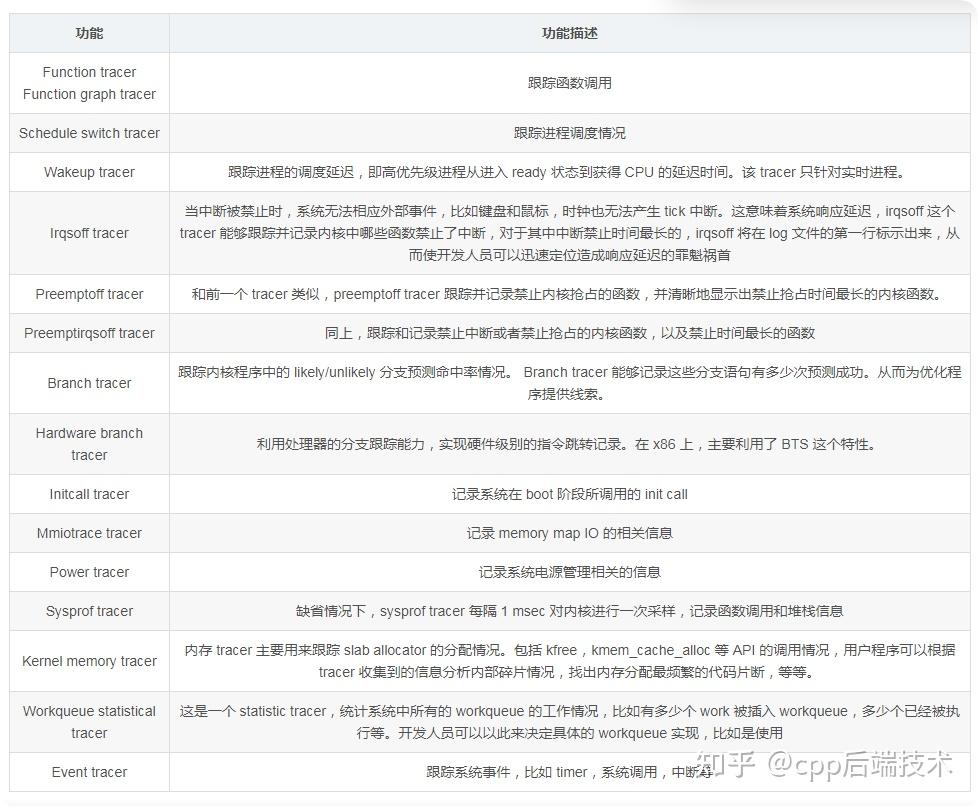Viewport: 978px width, 808px height.
Task: Select the Sysprof tracer label
Action: 88,611
